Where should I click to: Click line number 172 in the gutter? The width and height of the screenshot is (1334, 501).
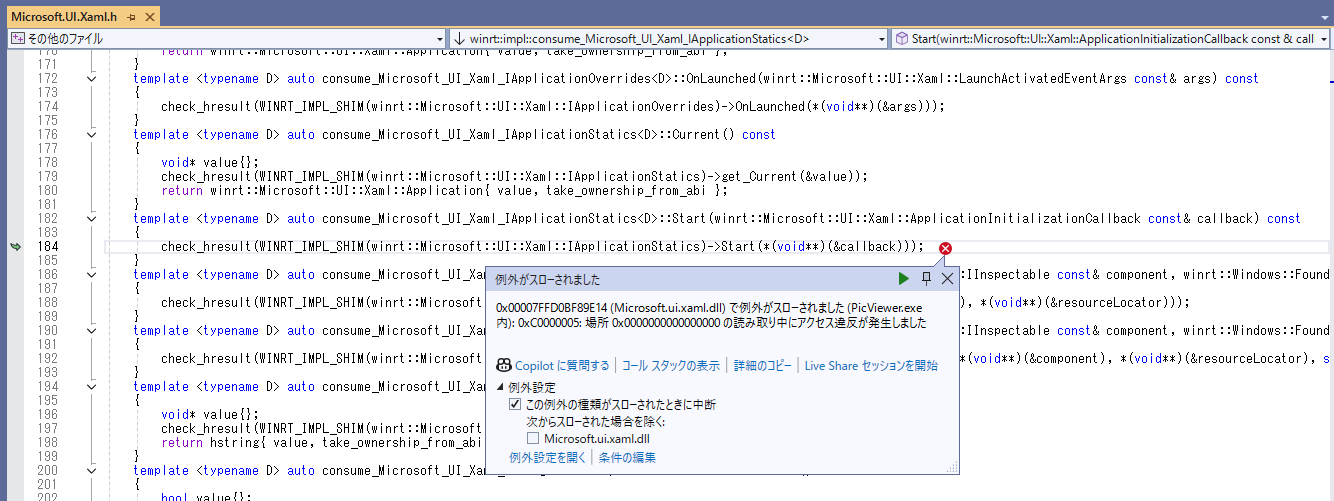[46, 78]
